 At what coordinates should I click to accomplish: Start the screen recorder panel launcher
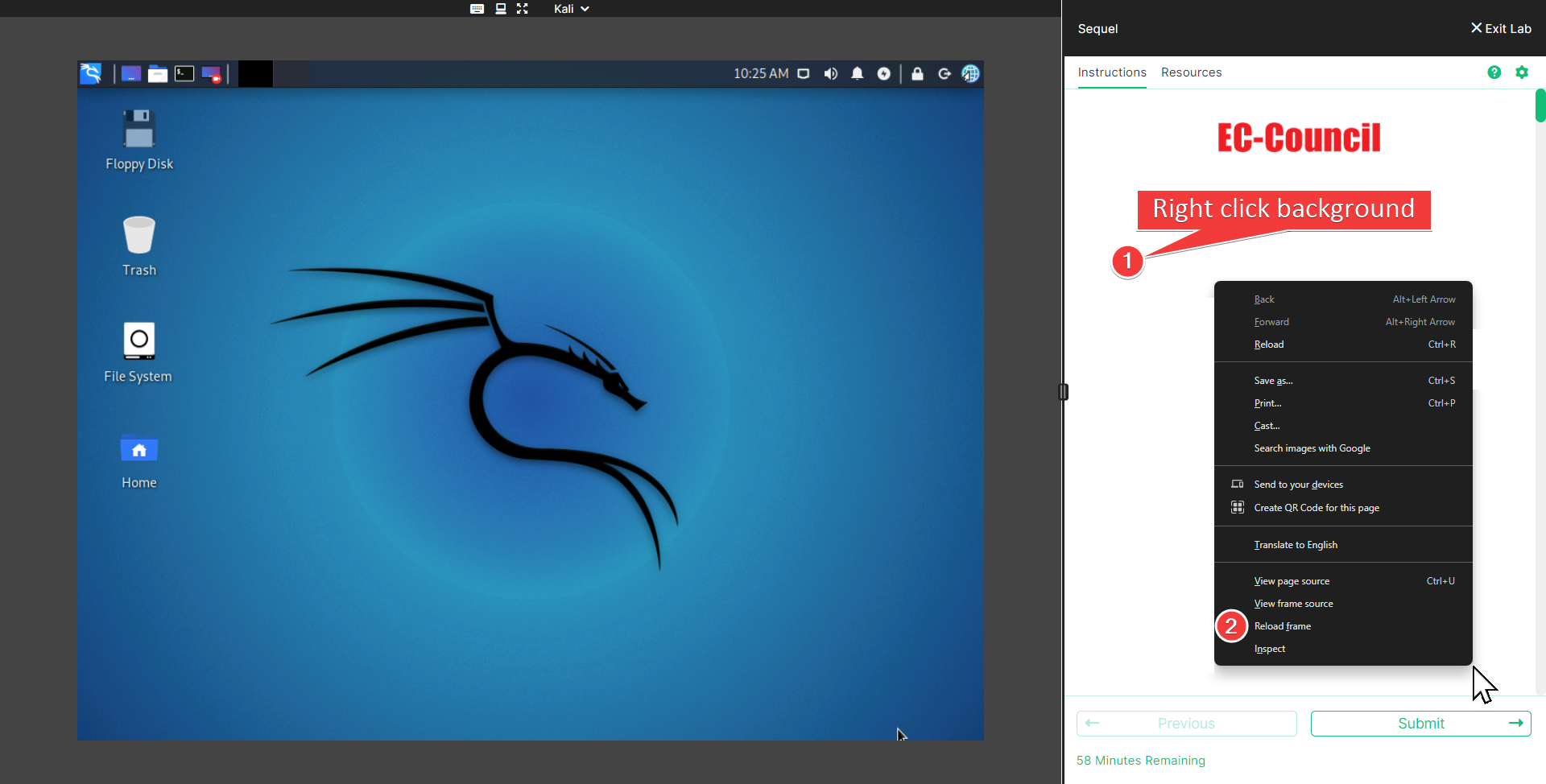click(211, 74)
